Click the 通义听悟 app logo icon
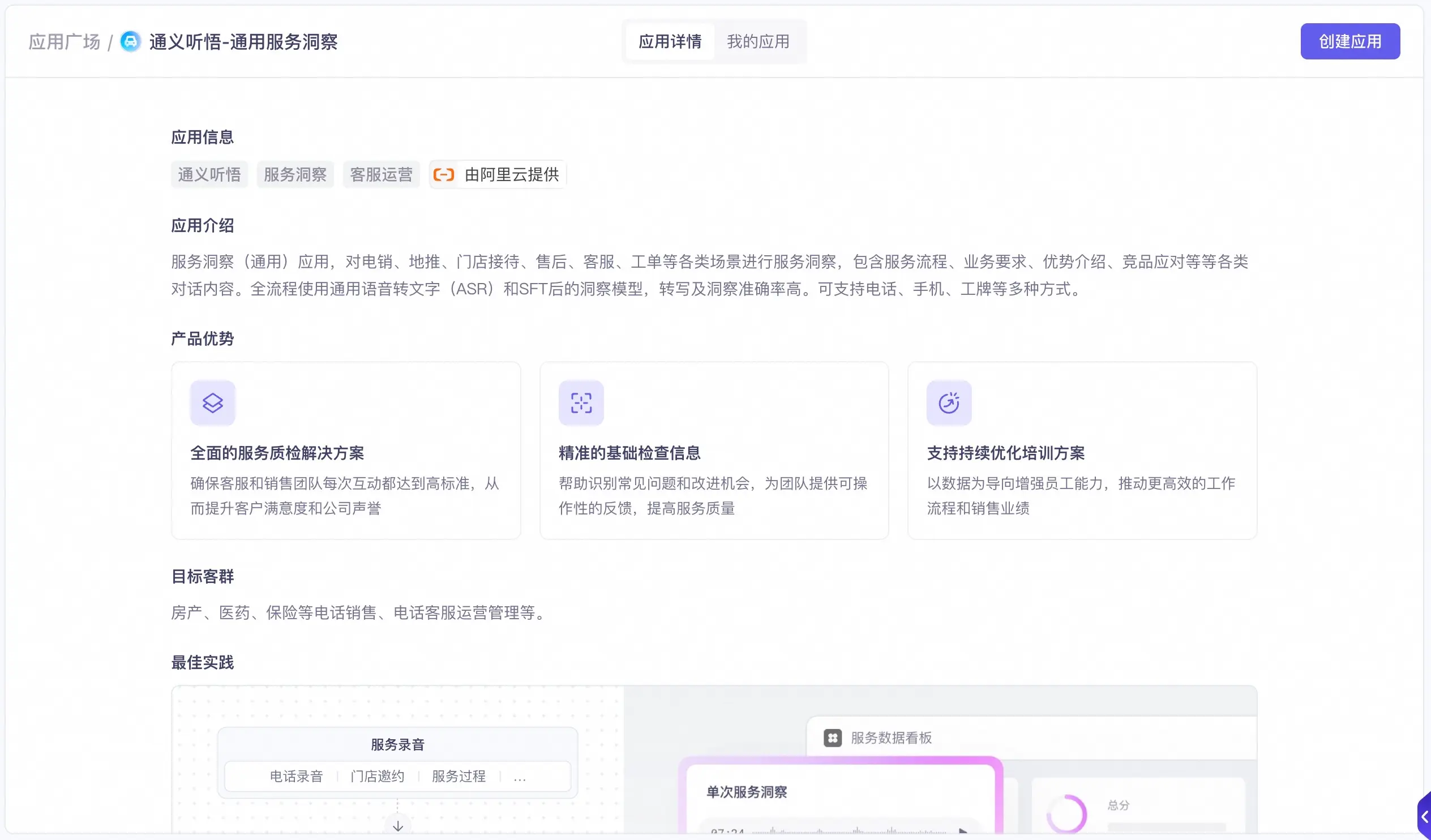 tap(131, 41)
